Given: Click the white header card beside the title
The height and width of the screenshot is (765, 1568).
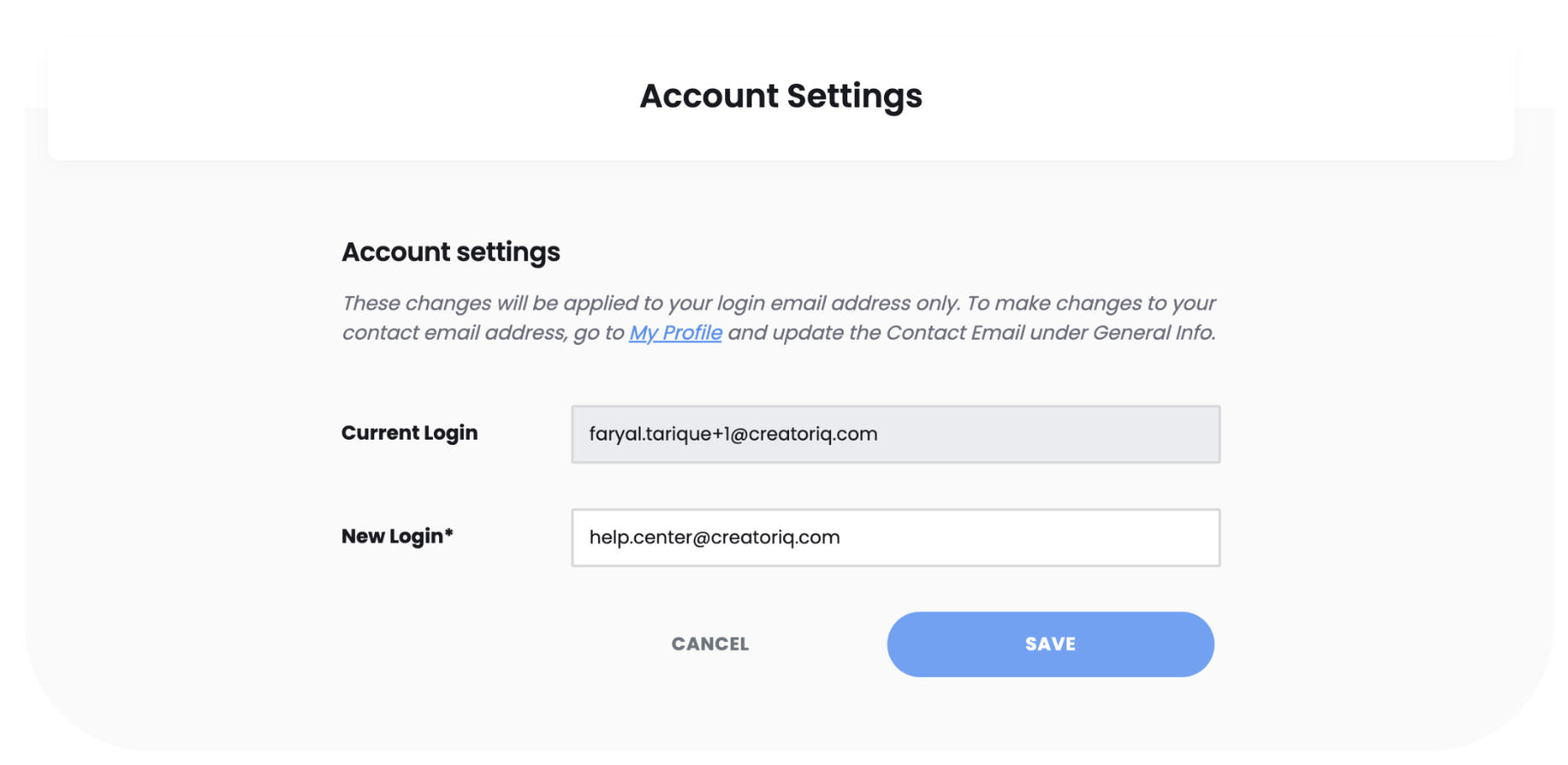Looking at the screenshot, I should (x=342, y=96).
